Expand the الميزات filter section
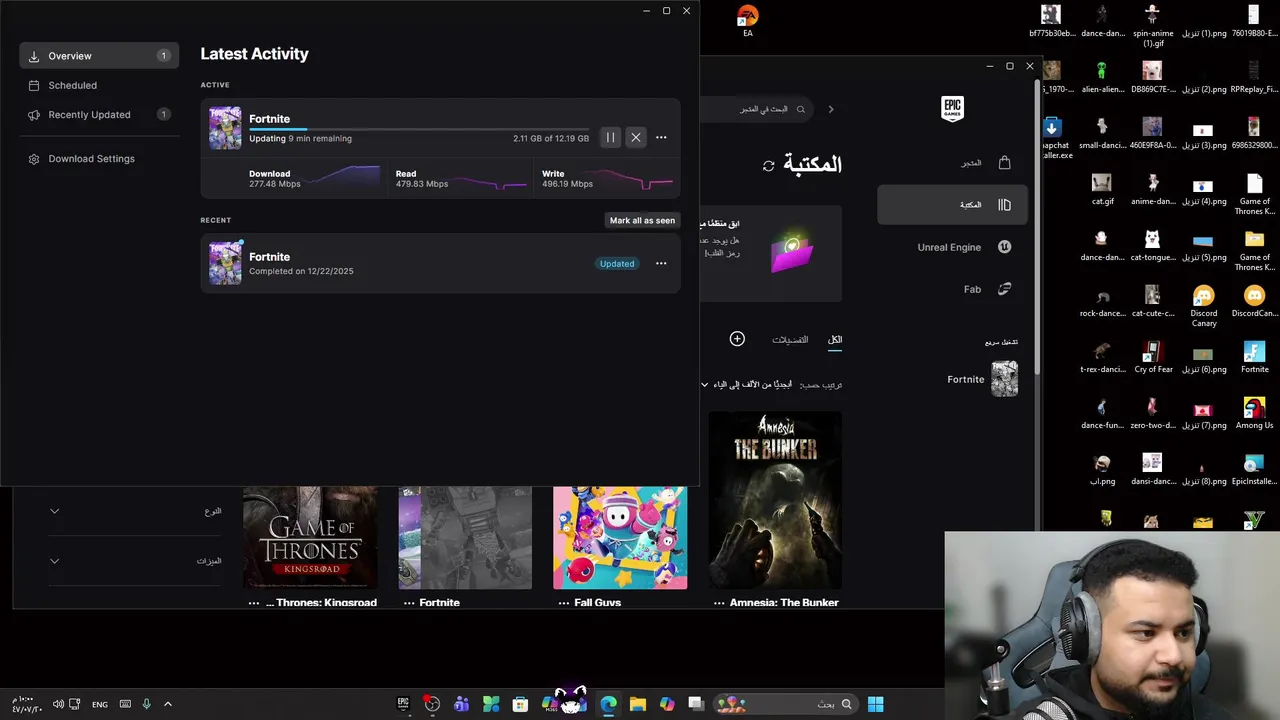1280x720 pixels. 136,561
